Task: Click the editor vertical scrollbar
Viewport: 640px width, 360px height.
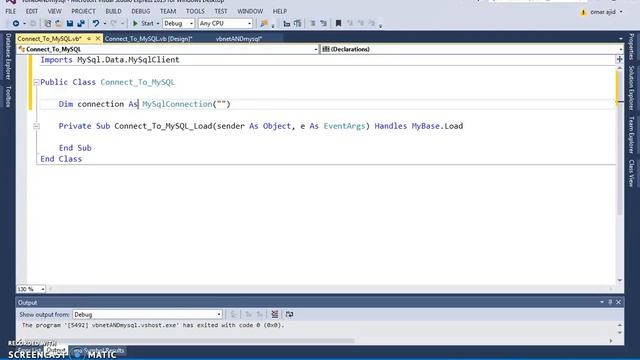Action: point(620,173)
